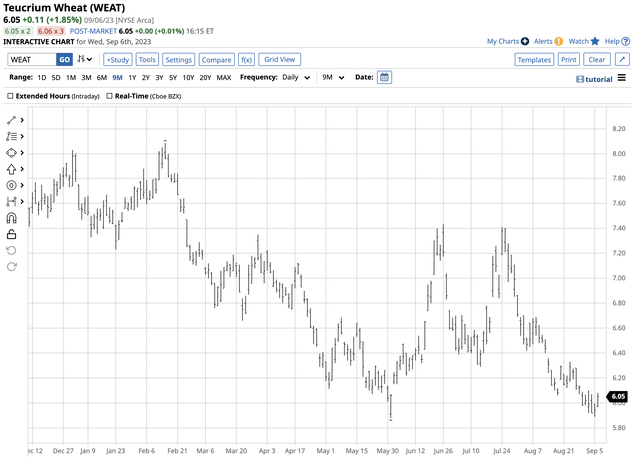
Task: Open the Frequency Daily dropdown
Action: 296,77
